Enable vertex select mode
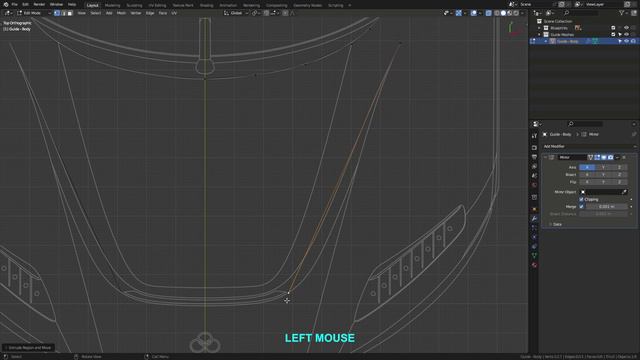640x360 pixels. (57, 13)
